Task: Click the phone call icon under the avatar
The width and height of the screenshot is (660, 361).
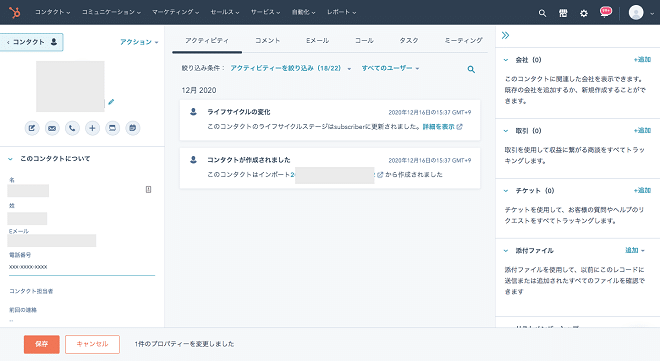Action: pos(72,128)
